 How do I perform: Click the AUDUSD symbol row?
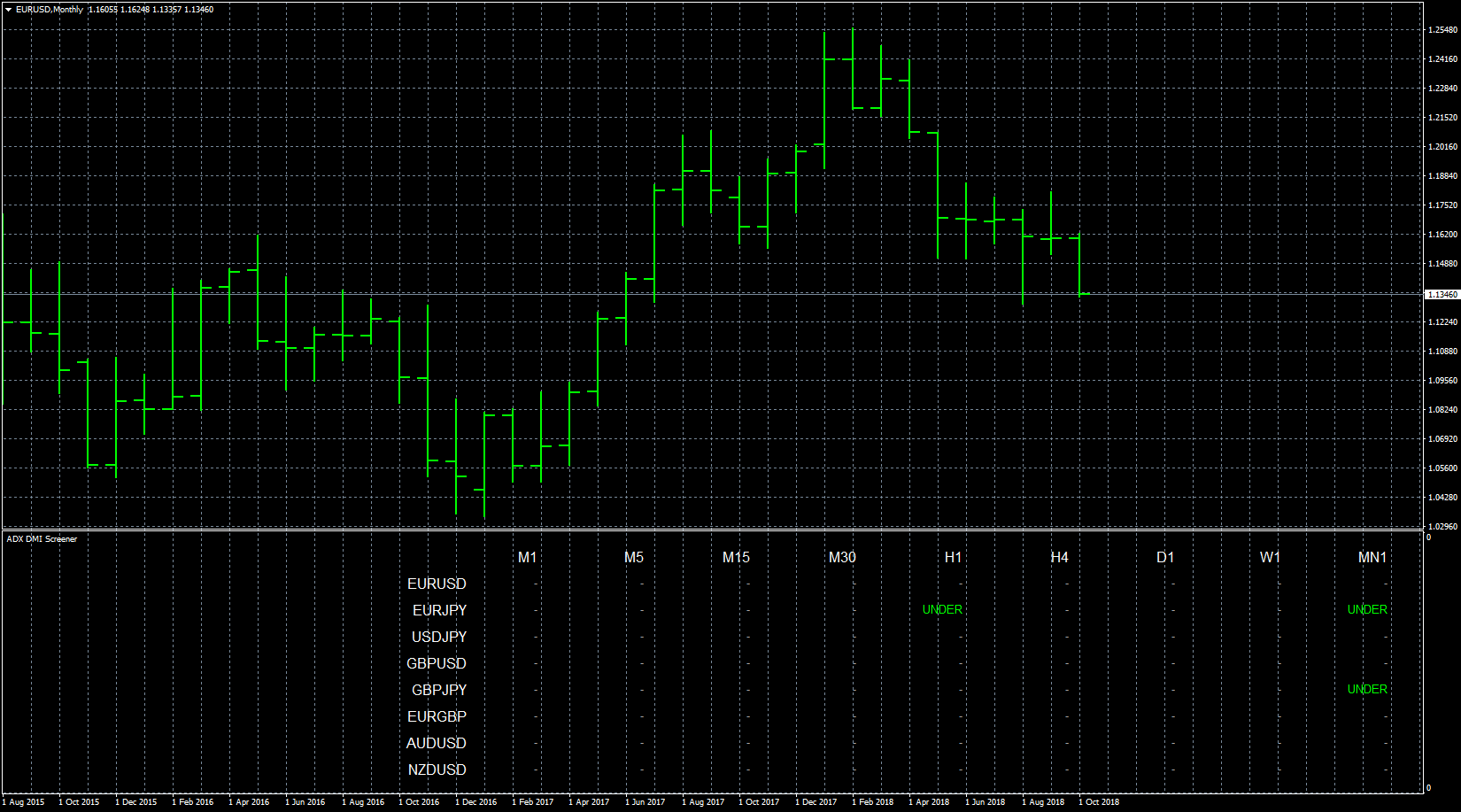click(437, 743)
